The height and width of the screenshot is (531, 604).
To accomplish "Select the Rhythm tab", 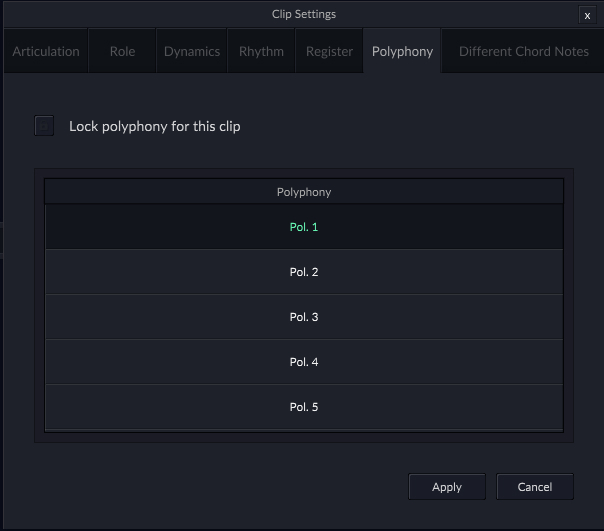I will [261, 52].
